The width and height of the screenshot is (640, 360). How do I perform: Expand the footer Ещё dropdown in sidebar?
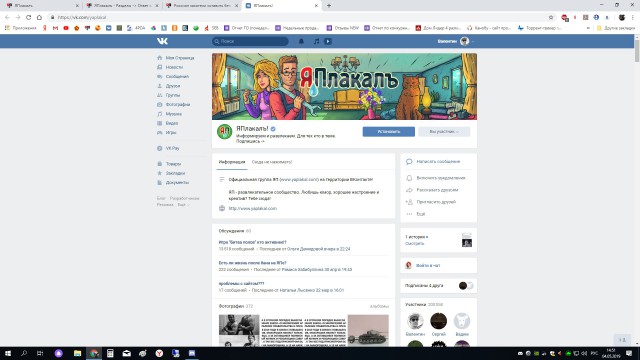click(183, 204)
